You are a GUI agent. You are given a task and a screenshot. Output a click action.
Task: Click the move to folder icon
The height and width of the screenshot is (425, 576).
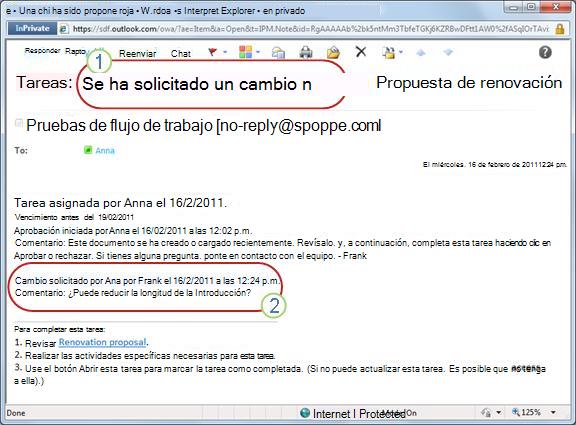tap(388, 53)
